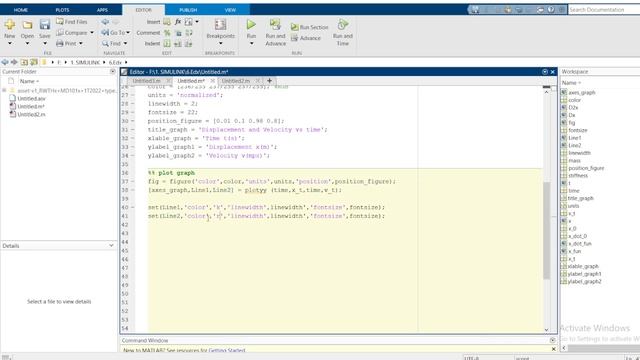
Task: Click the Run Section button
Action: point(309,27)
